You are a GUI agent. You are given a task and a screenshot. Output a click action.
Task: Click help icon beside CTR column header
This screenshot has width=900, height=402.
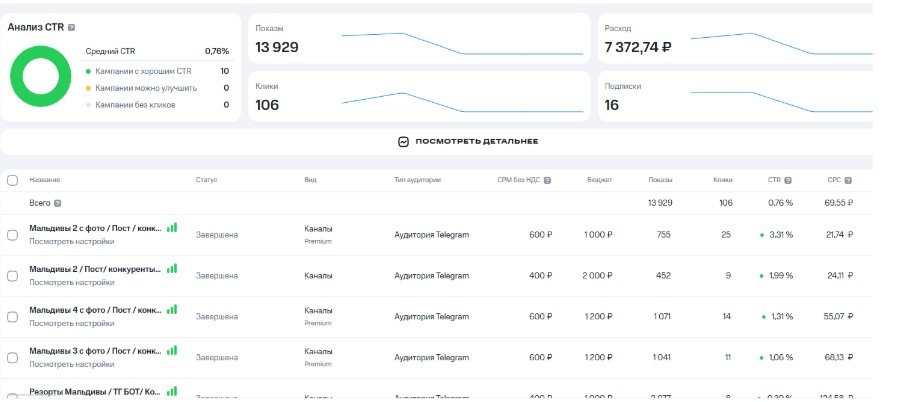click(788, 180)
